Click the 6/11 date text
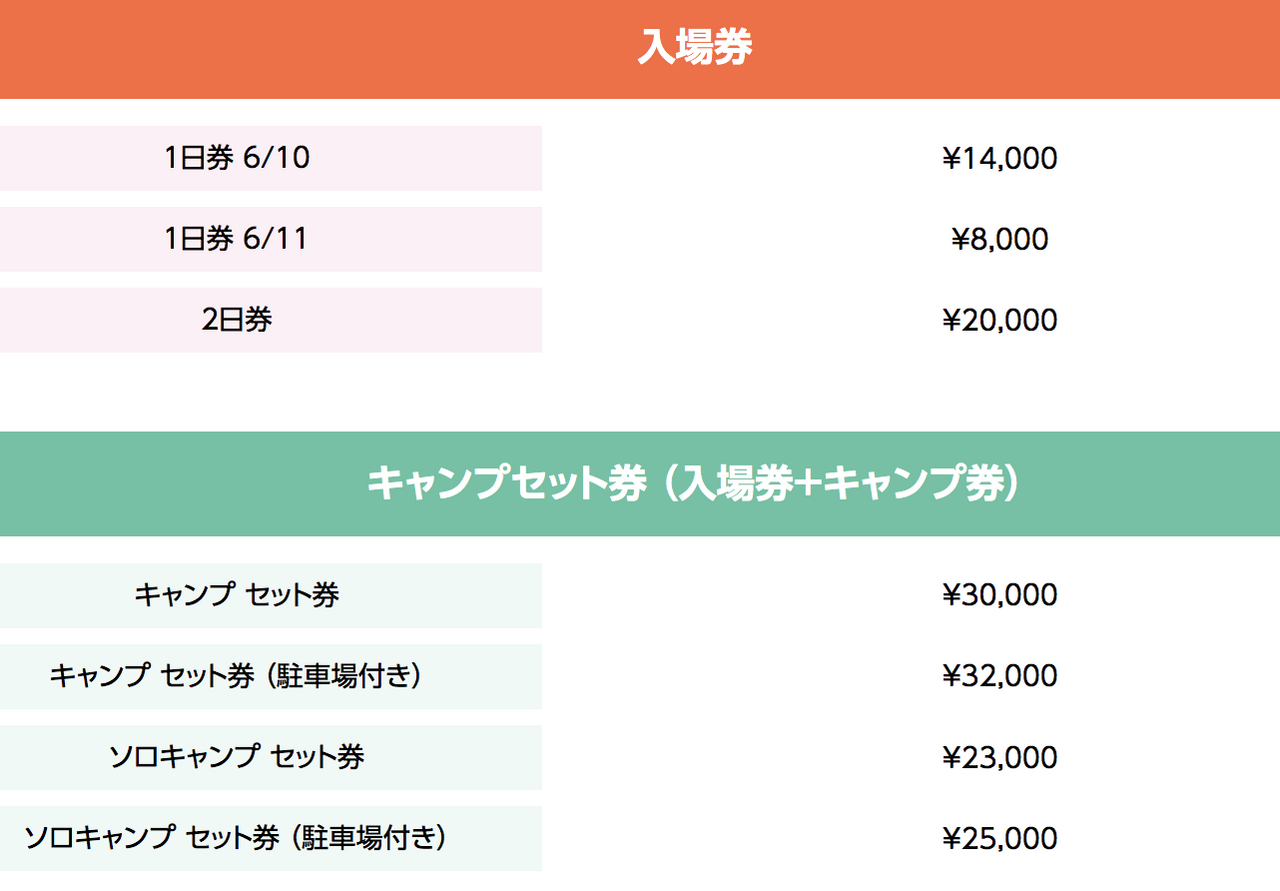 (x=275, y=239)
